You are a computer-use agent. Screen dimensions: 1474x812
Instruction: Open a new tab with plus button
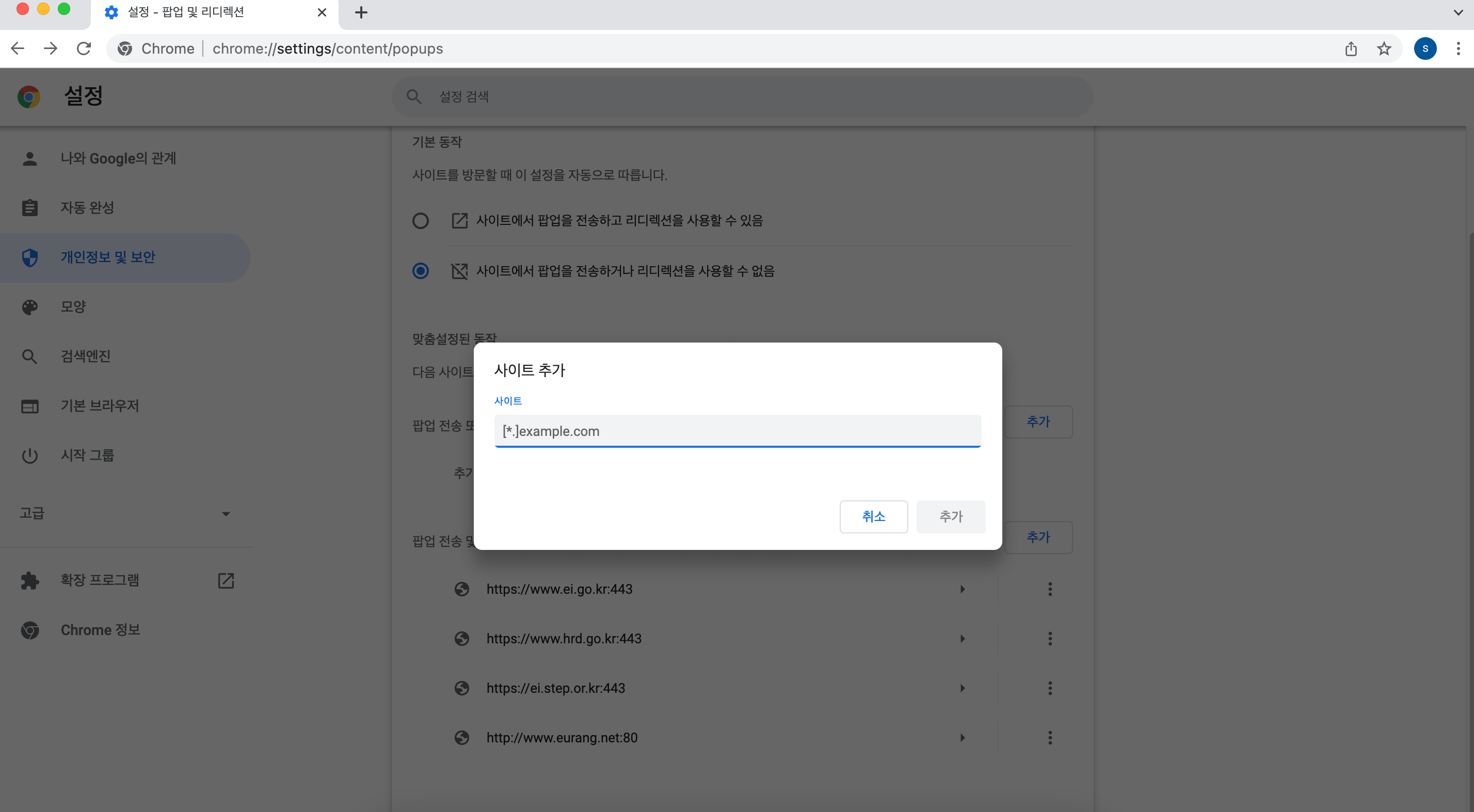click(x=361, y=12)
